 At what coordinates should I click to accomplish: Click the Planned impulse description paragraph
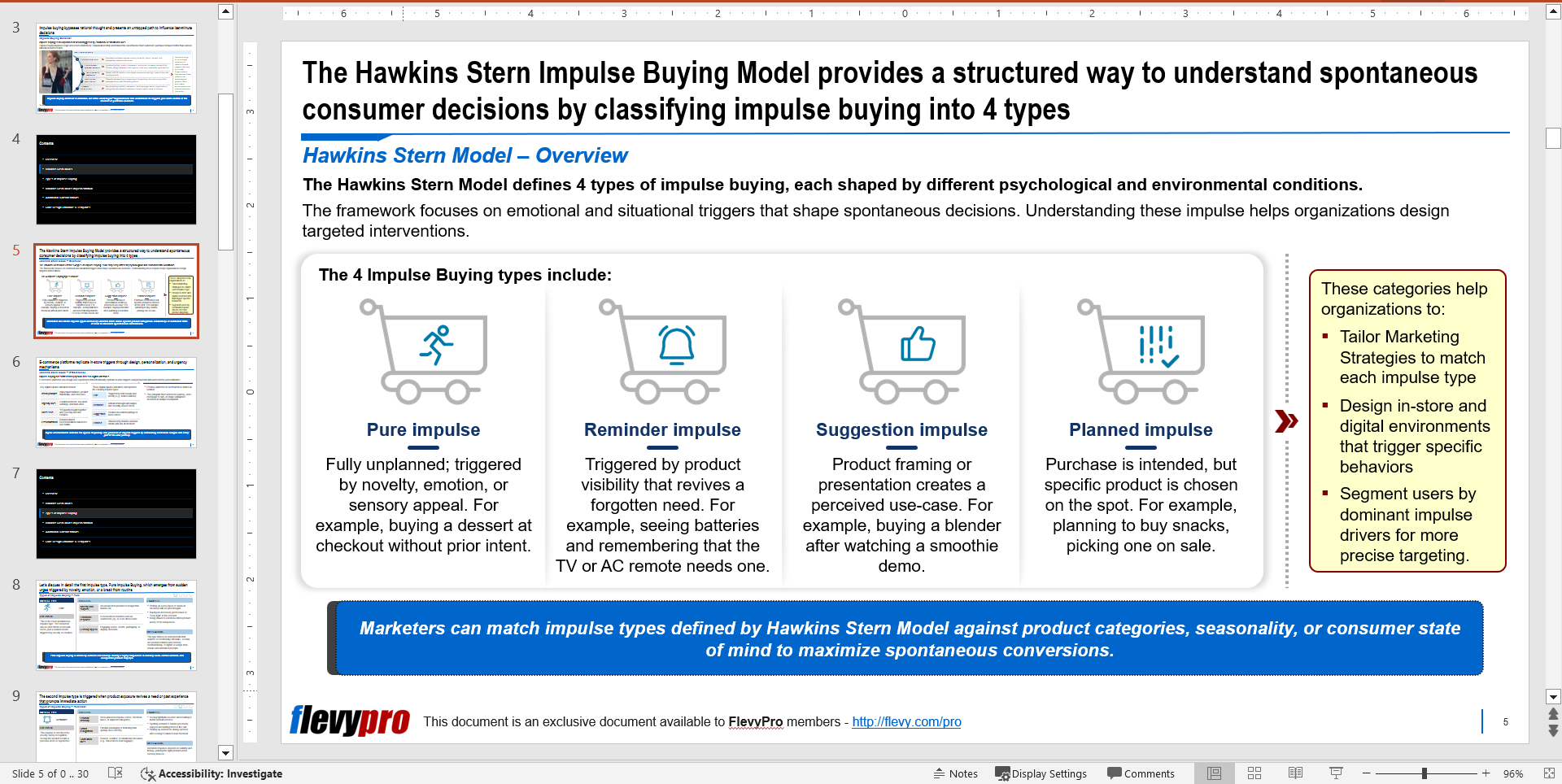pos(1141,505)
